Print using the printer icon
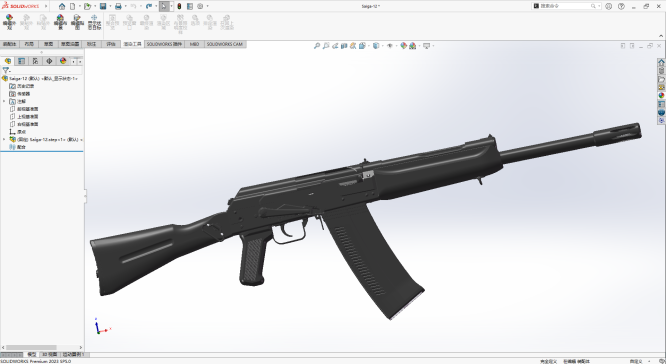This screenshot has height=364, width=666. click(x=118, y=6)
